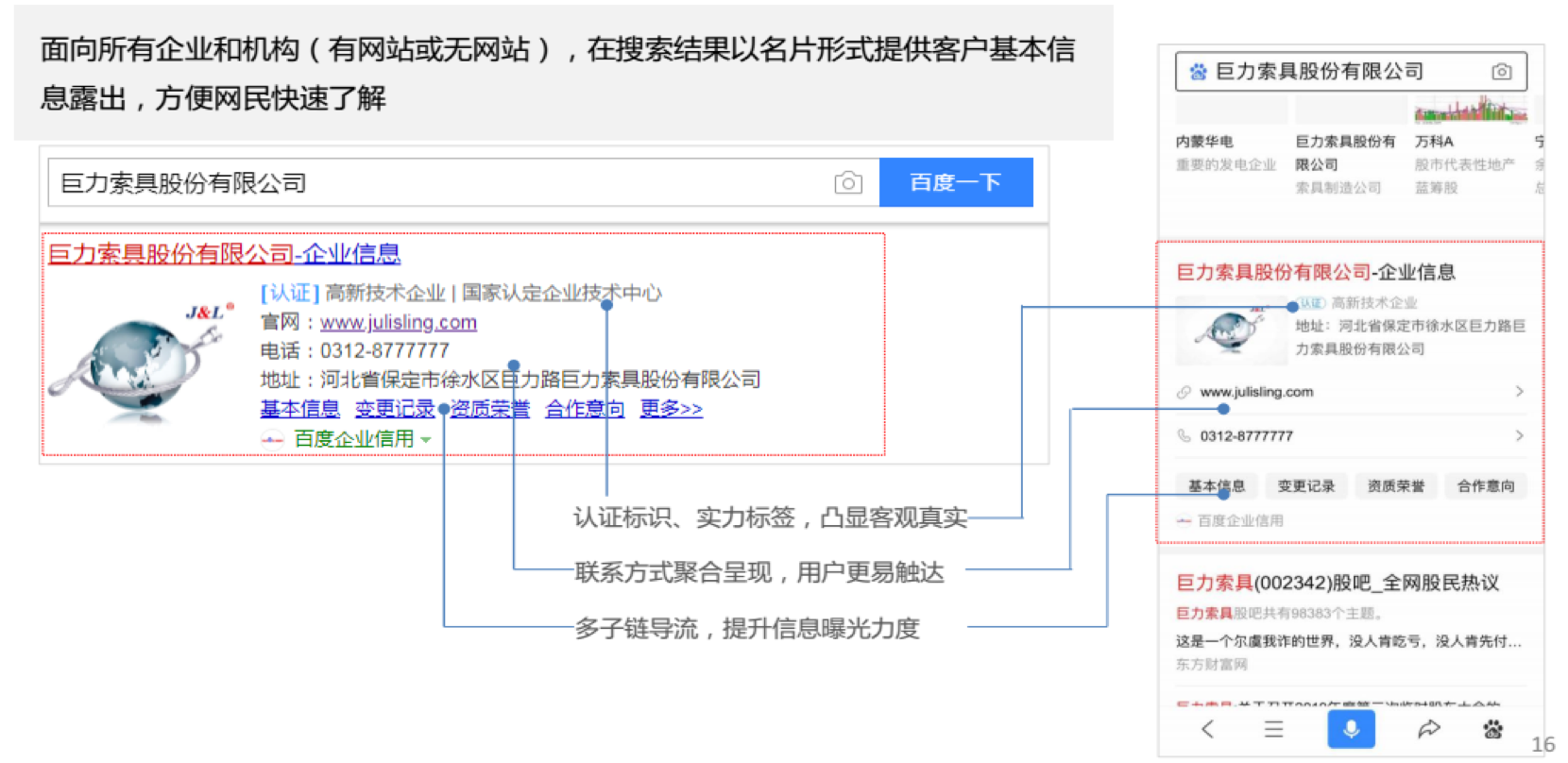The image size is (1568, 763).
Task: Open the 变更记录 sublink
Action: pos(395,409)
